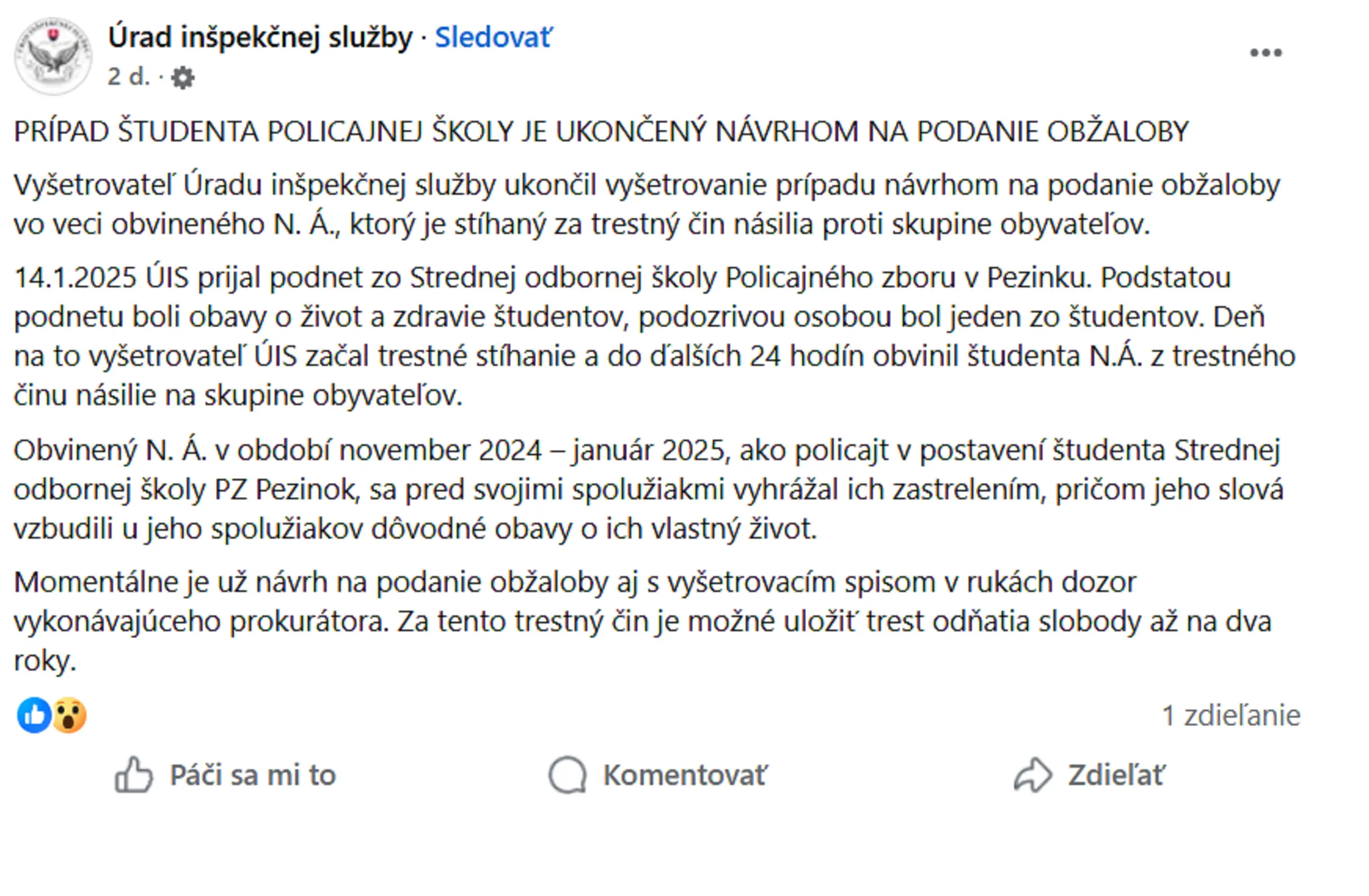This screenshot has height=896, width=1369.
Task: Click the speech bubble comment icon
Action: (x=568, y=775)
